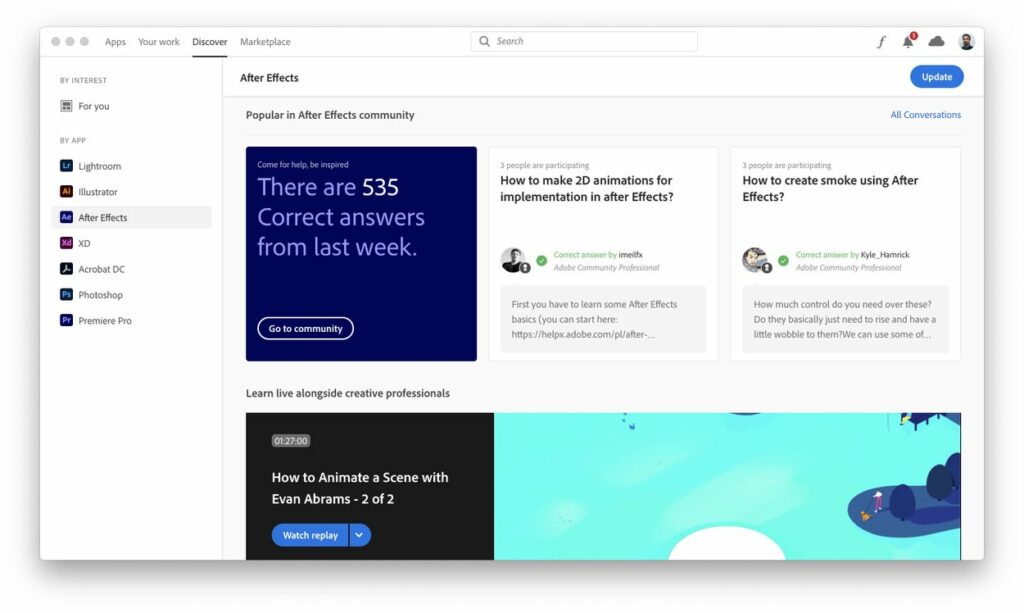Open the 2D animations conversation title

pos(586,189)
